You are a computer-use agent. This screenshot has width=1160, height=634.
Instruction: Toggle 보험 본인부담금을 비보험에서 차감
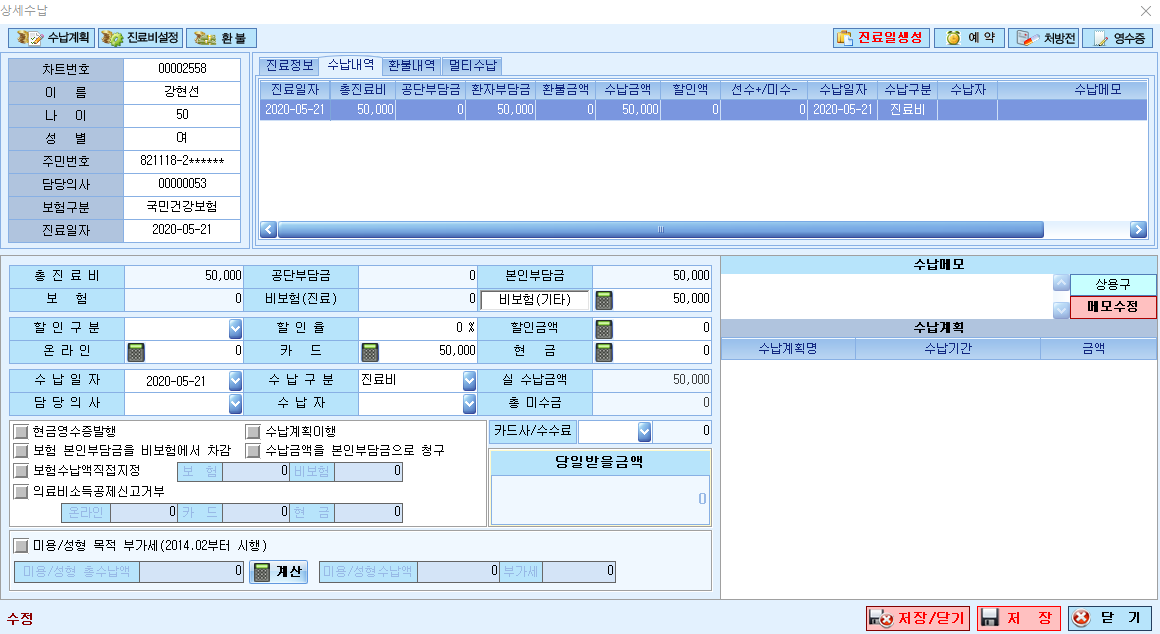tap(21, 451)
